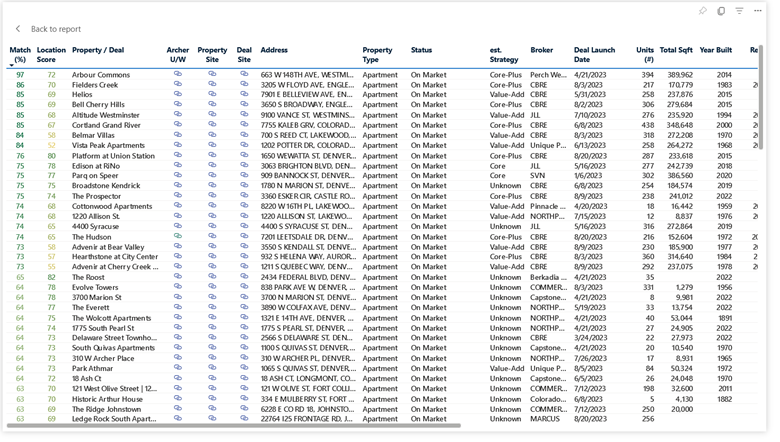This screenshot has width=780, height=442.
Task: Sort by Location Score column header
Action: [51, 55]
